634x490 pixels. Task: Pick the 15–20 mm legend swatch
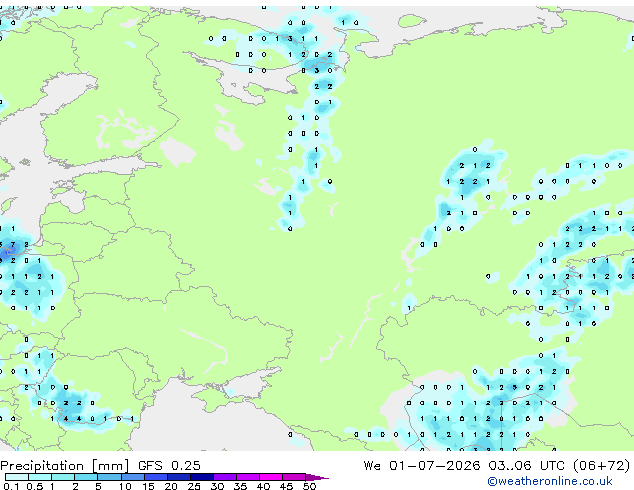[x=155, y=477]
